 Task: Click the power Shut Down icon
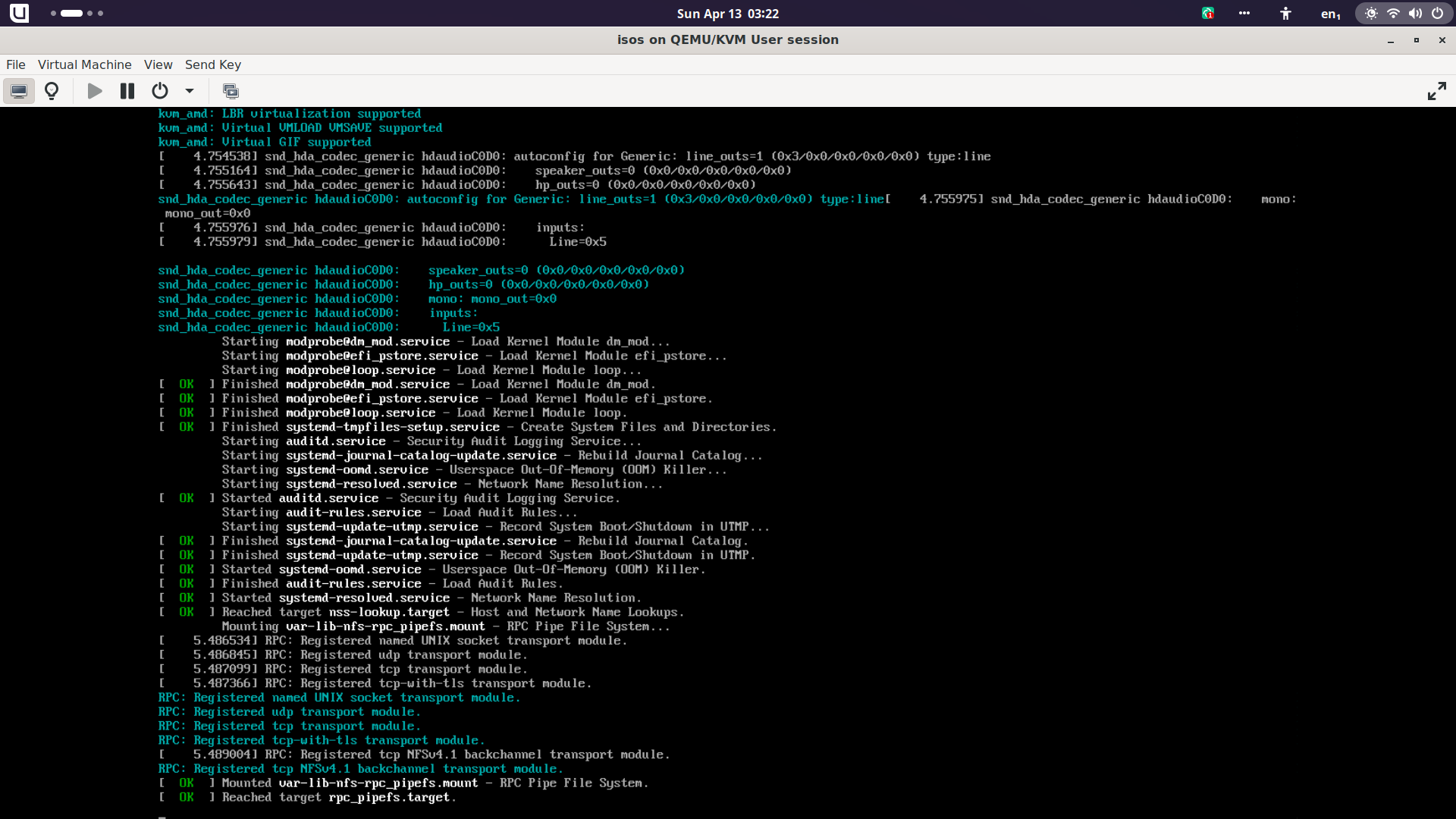coord(160,91)
